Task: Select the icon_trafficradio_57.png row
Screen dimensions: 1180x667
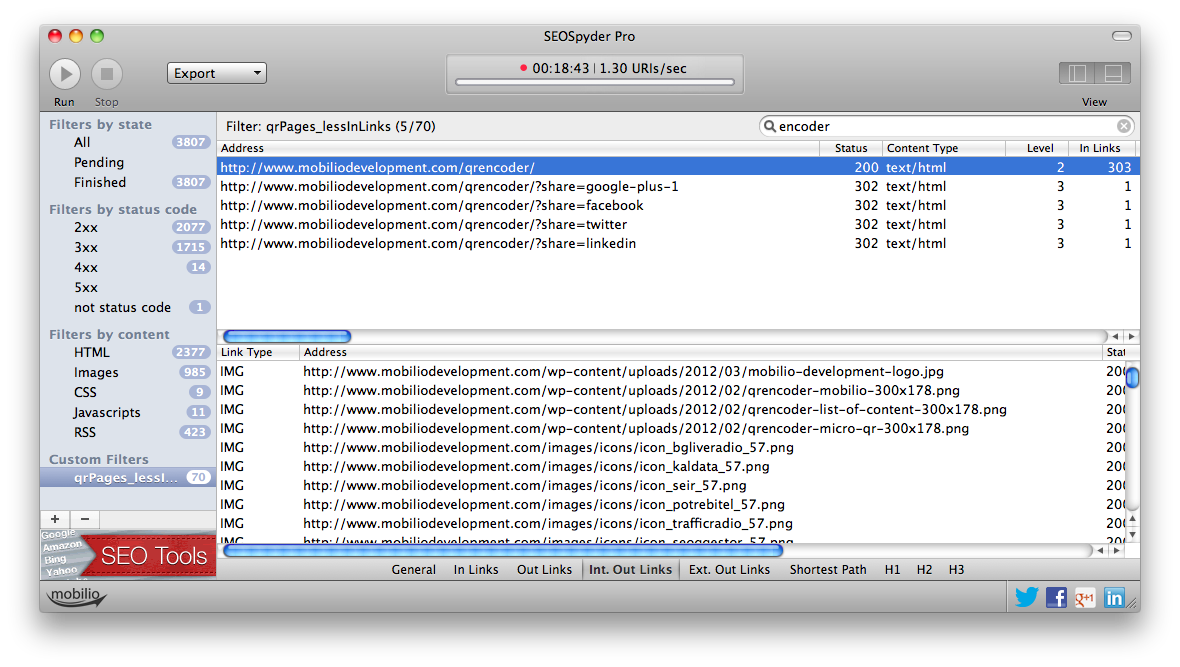Action: [671, 523]
